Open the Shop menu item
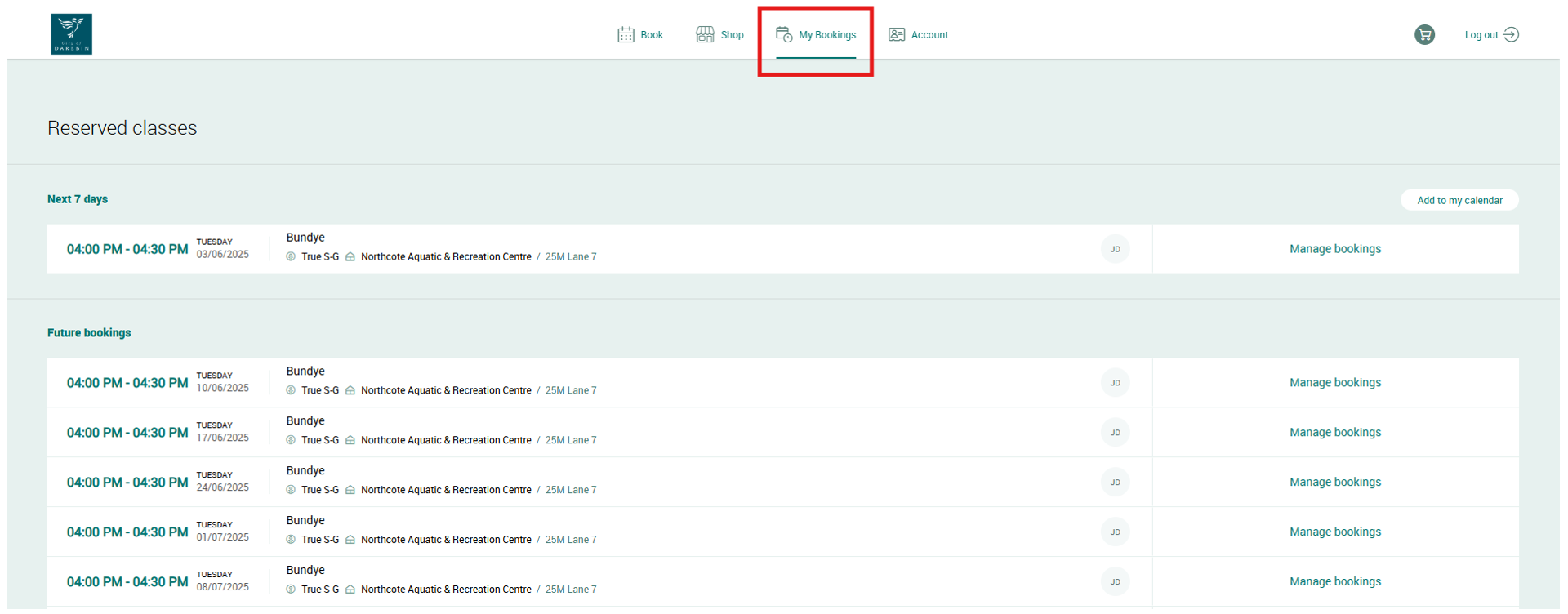Viewport: 1568px width, 614px height. point(732,35)
